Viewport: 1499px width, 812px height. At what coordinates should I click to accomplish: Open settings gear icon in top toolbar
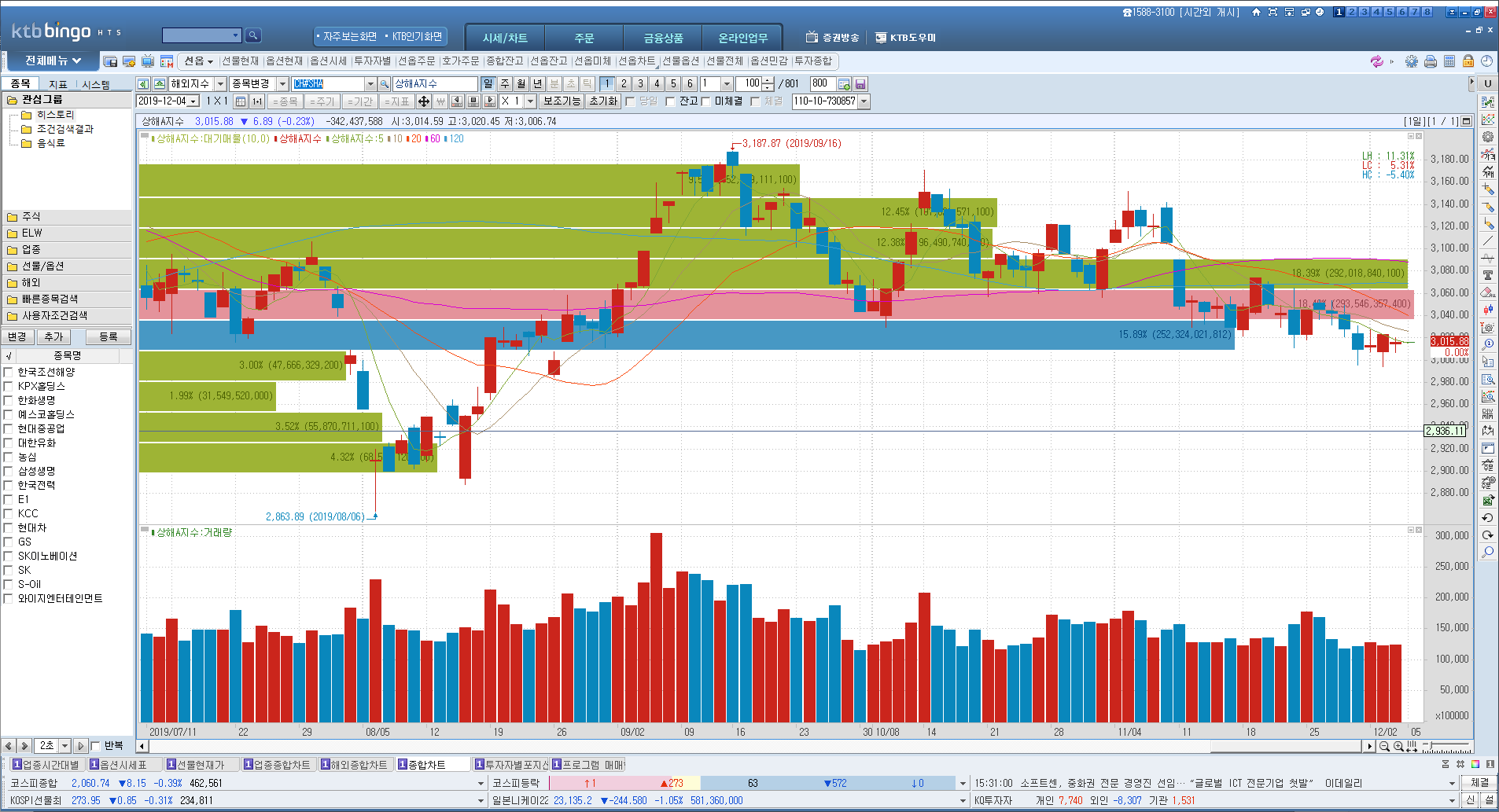coord(1412,61)
